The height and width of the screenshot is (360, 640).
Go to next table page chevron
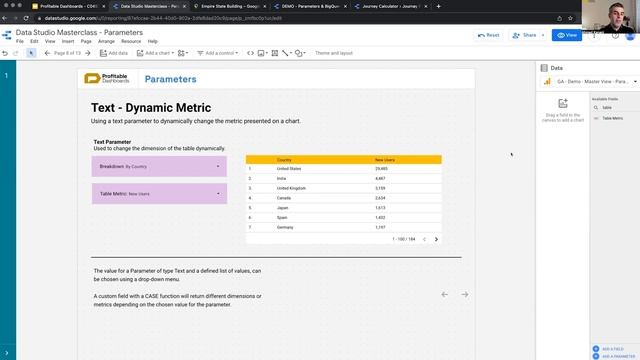click(x=436, y=239)
